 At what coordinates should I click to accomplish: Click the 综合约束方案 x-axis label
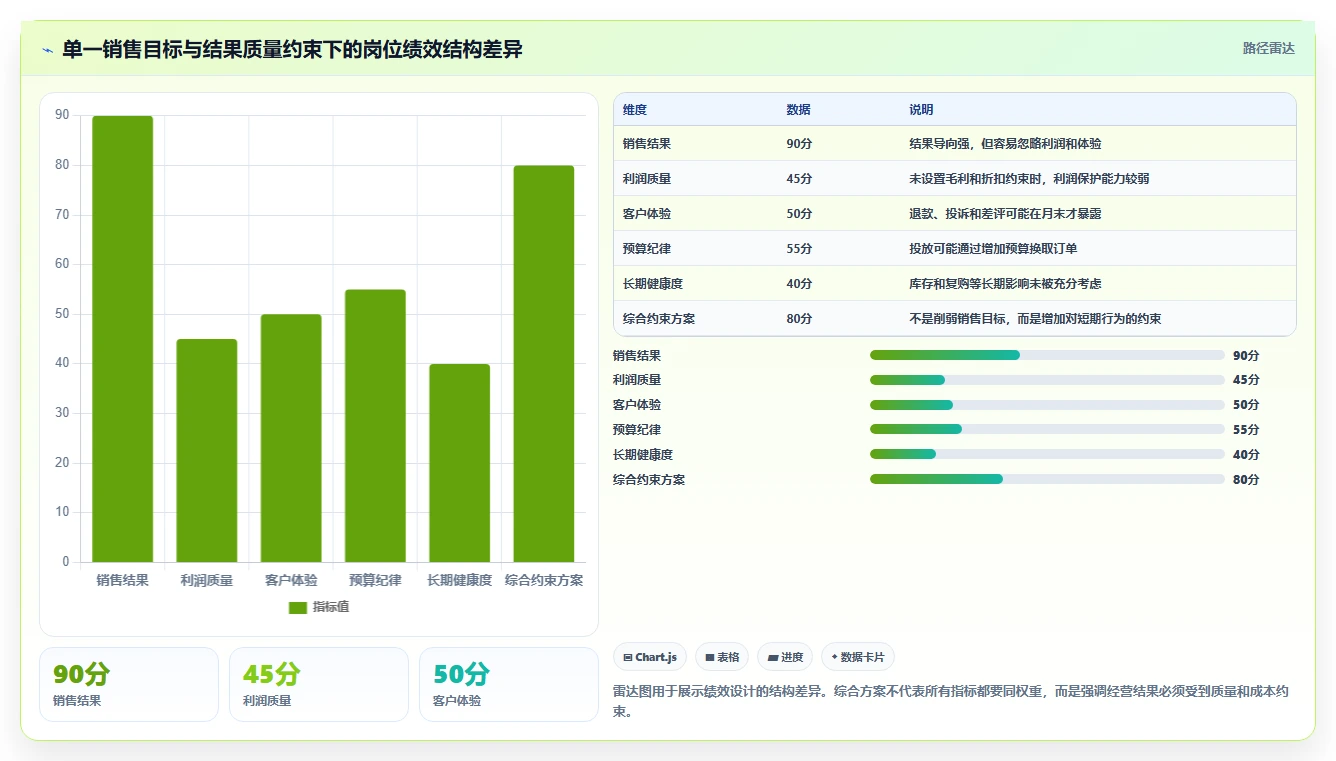tap(544, 580)
